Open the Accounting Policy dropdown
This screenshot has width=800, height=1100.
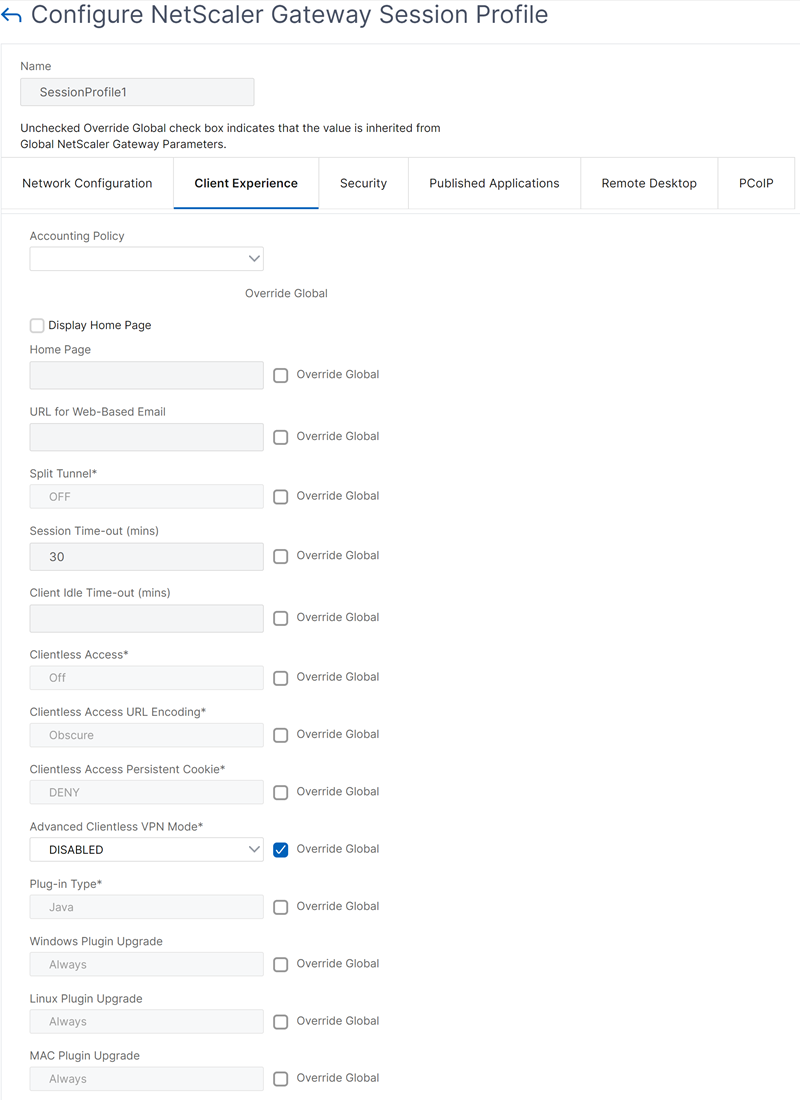(x=147, y=259)
